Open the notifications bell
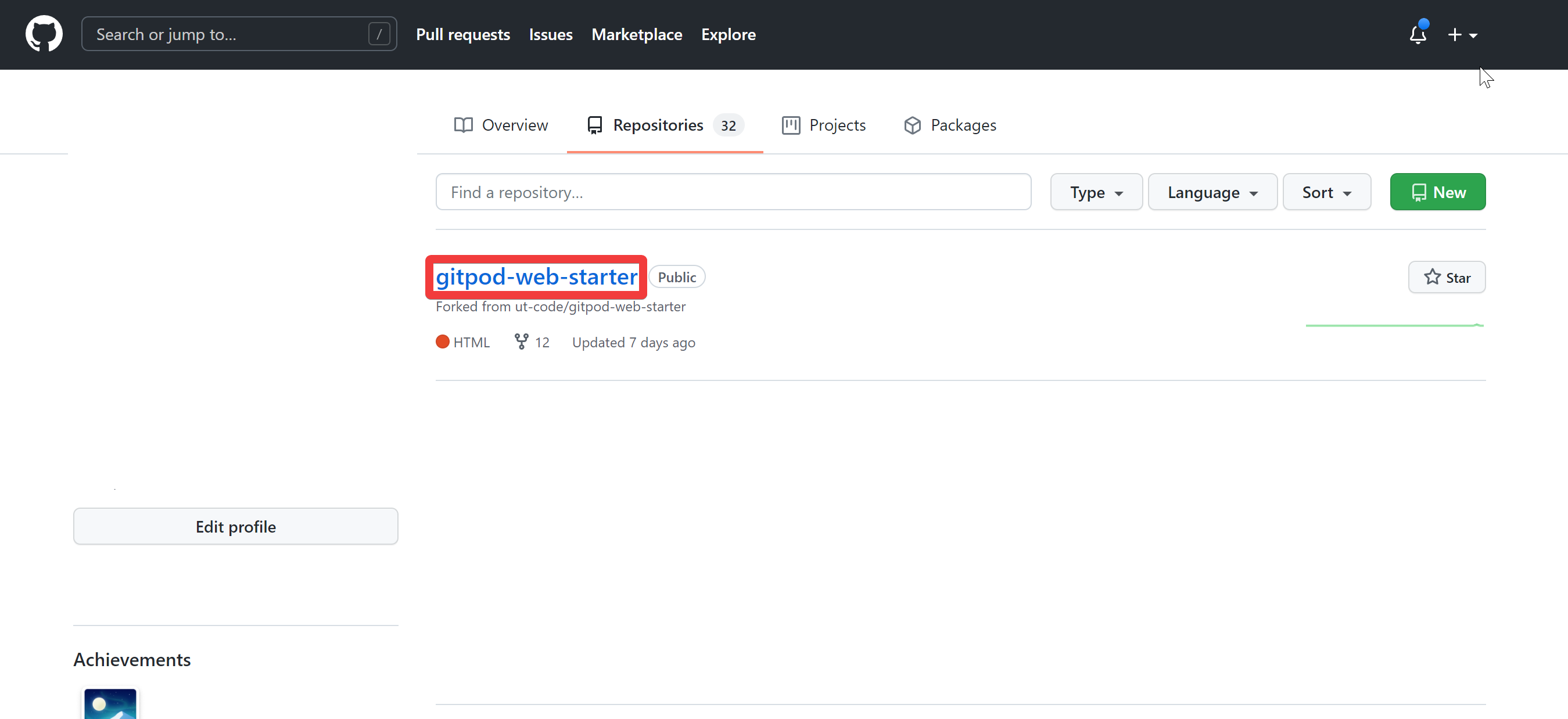 tap(1418, 35)
